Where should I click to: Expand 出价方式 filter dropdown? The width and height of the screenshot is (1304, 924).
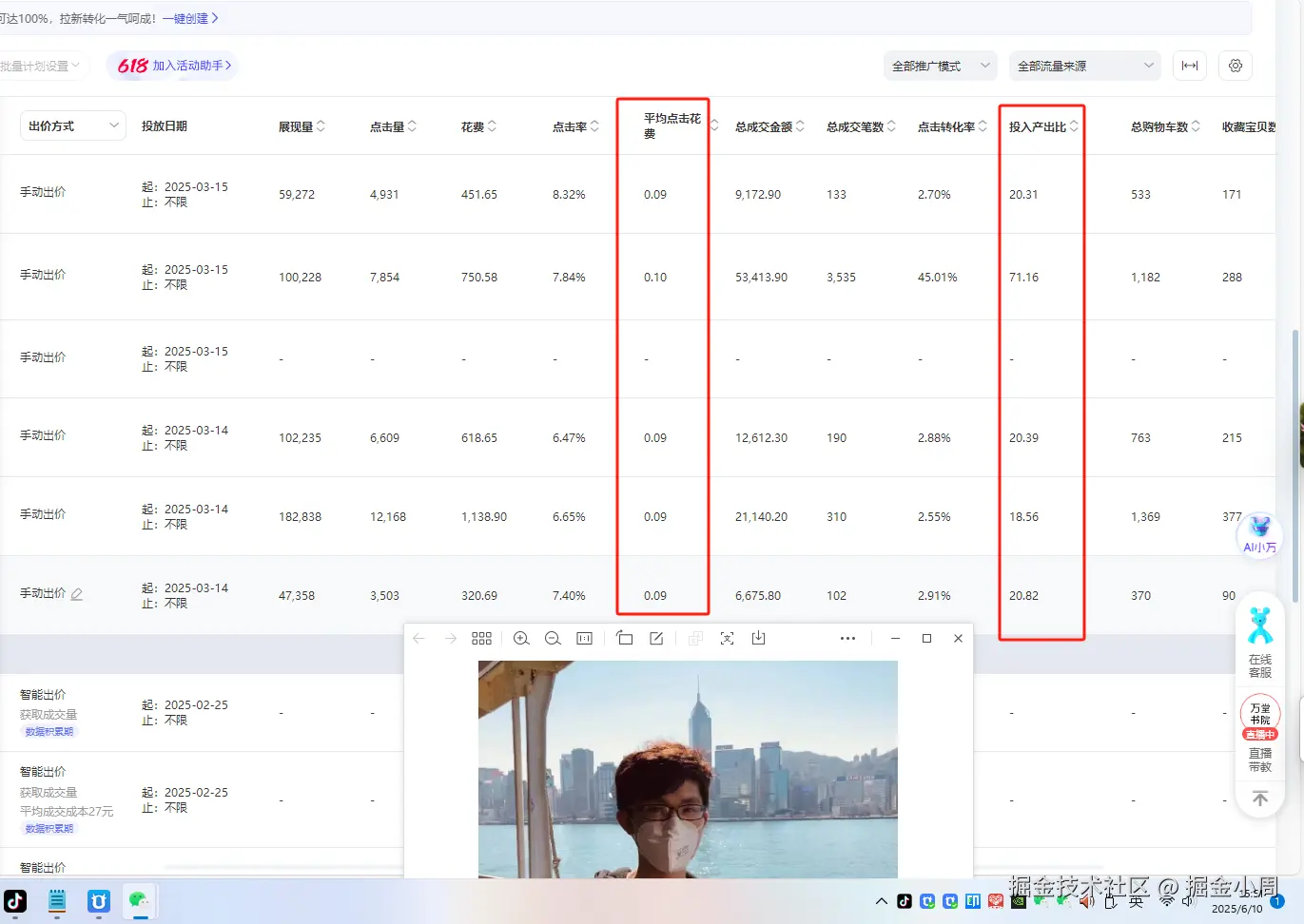[x=73, y=125]
